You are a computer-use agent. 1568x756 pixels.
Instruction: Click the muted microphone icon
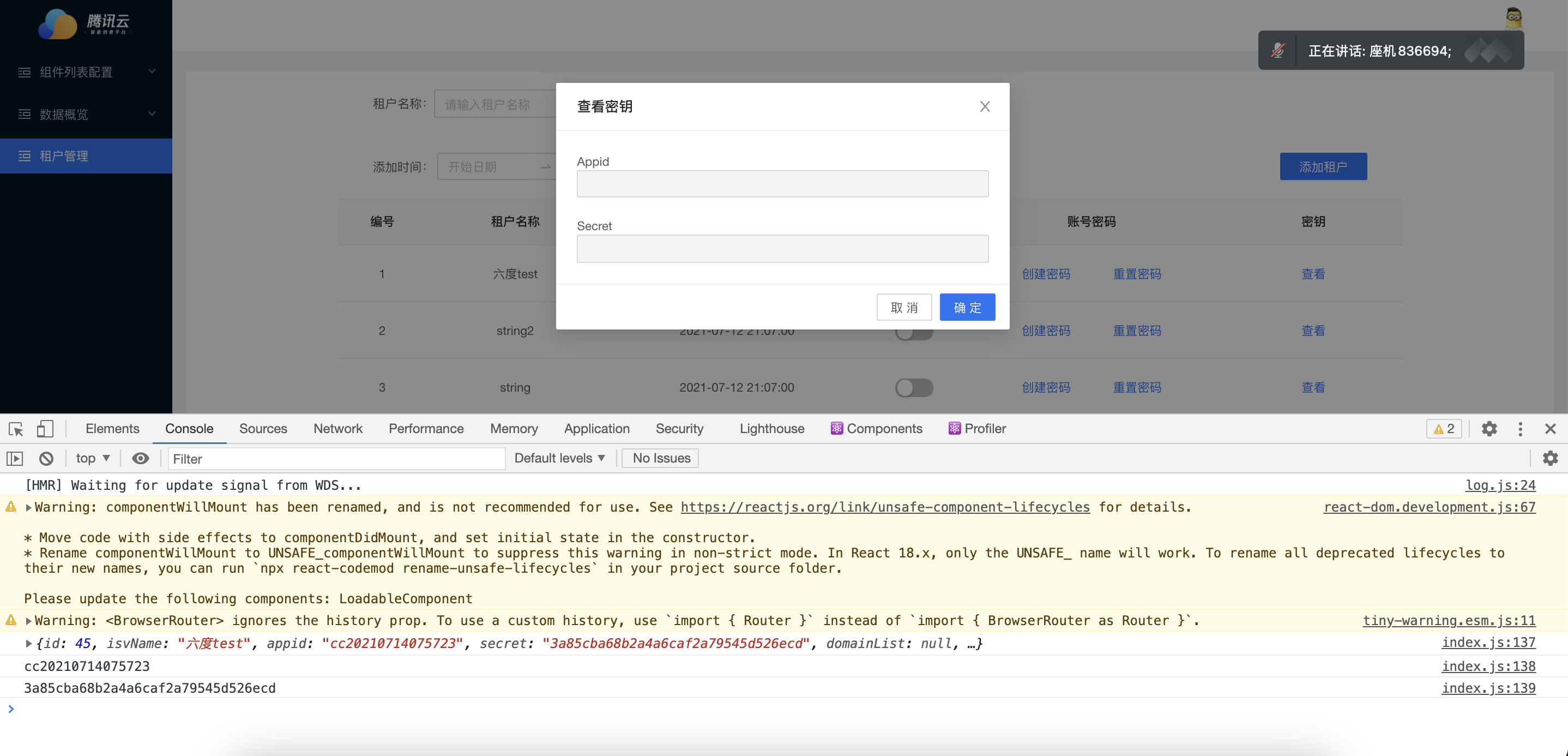click(x=1277, y=51)
